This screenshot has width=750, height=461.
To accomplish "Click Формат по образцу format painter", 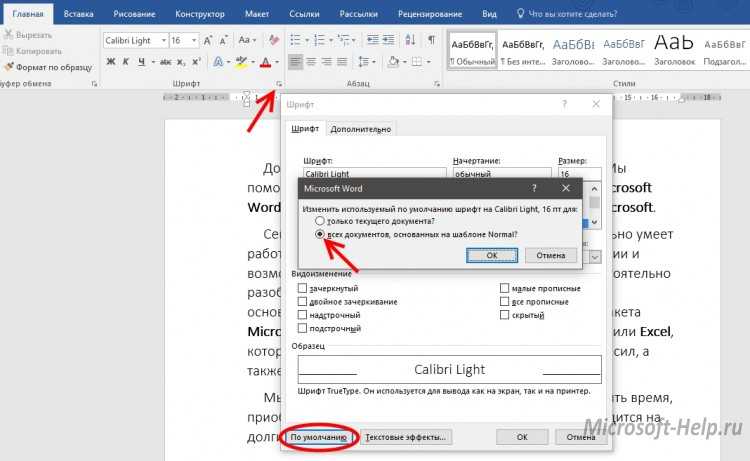I will pyautogui.click(x=48, y=67).
